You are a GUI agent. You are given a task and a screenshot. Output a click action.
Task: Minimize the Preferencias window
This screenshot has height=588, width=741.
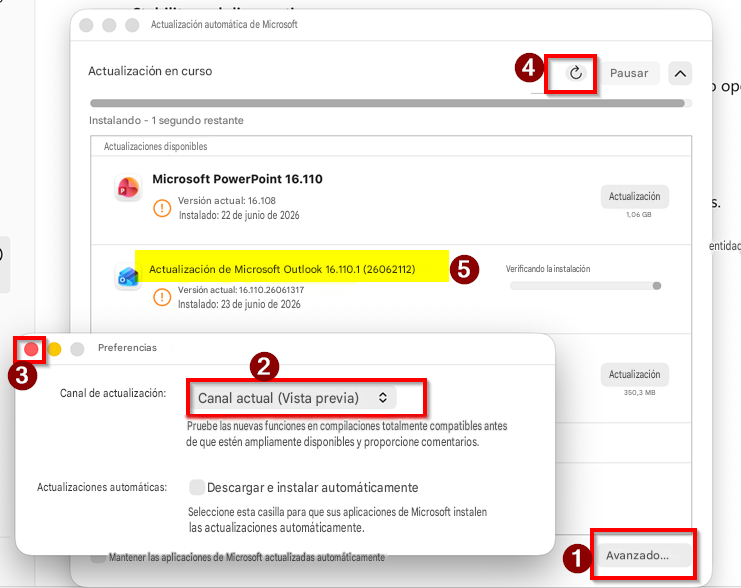pyautogui.click(x=54, y=349)
